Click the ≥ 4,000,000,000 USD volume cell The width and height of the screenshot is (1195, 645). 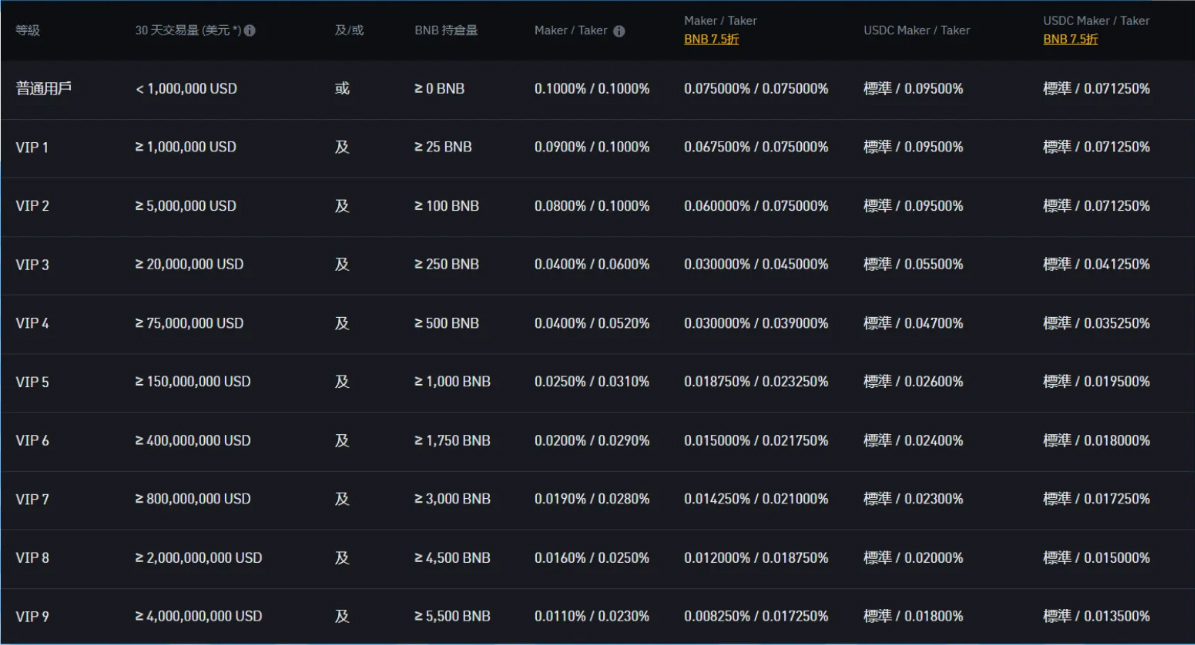point(198,616)
